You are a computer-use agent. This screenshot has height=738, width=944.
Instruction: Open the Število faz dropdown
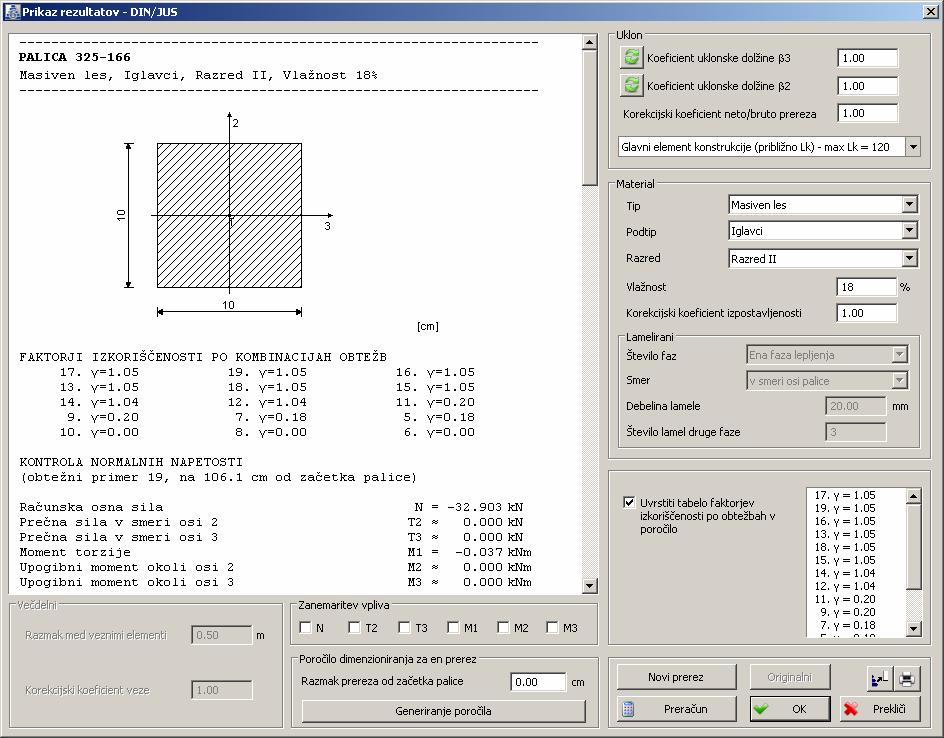coord(899,355)
